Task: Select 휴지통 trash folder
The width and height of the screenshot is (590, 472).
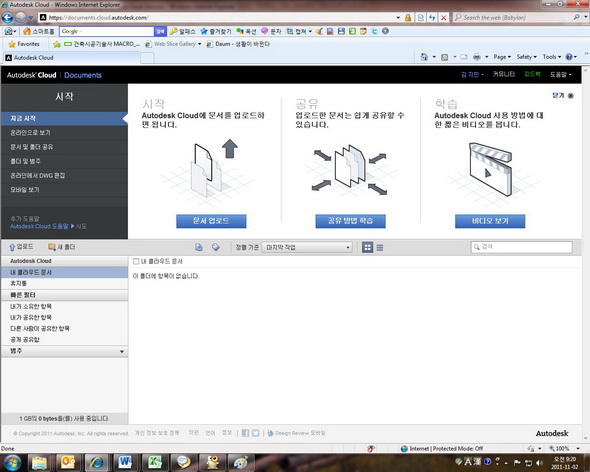Action: [64, 283]
